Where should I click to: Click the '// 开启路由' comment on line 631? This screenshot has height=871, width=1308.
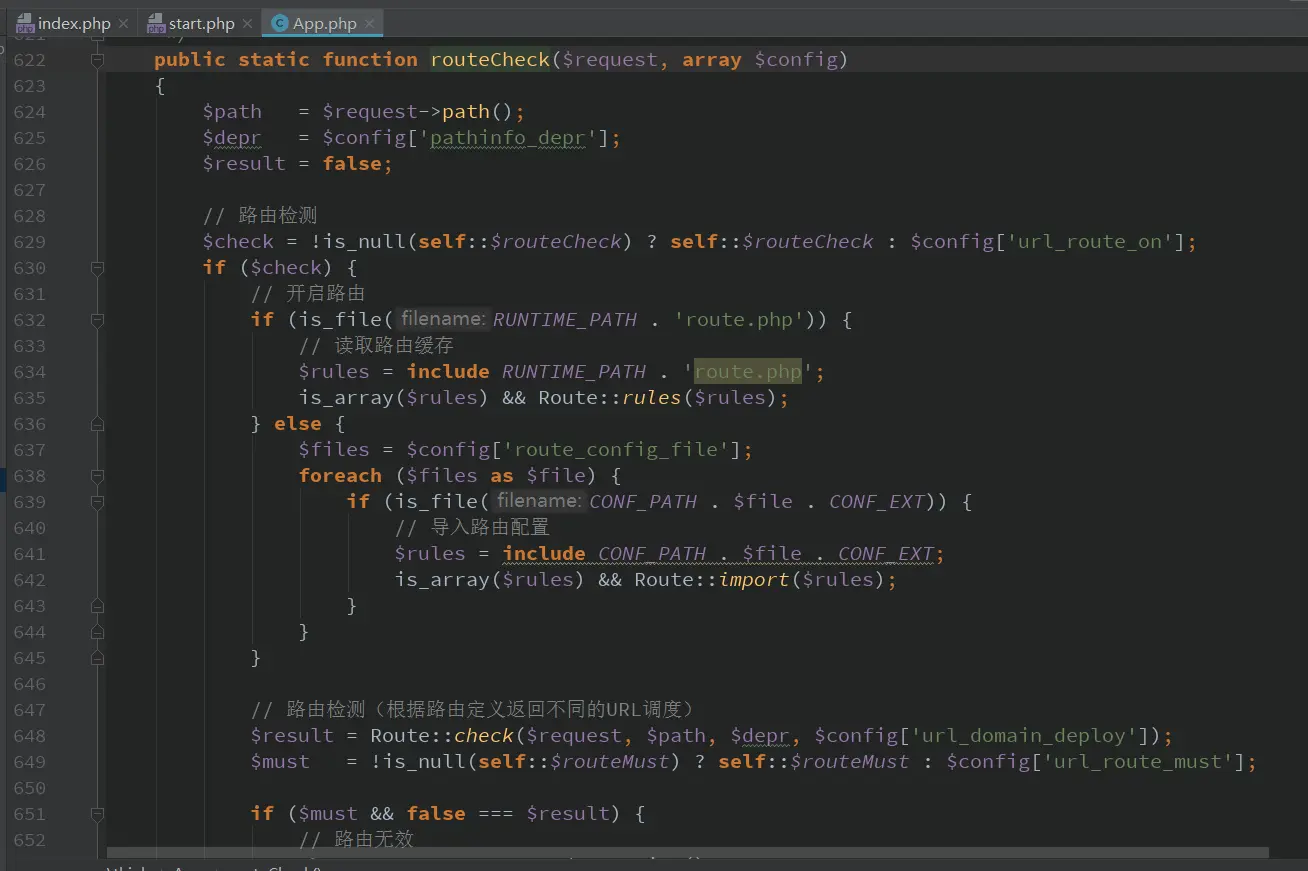pyautogui.click(x=308, y=294)
